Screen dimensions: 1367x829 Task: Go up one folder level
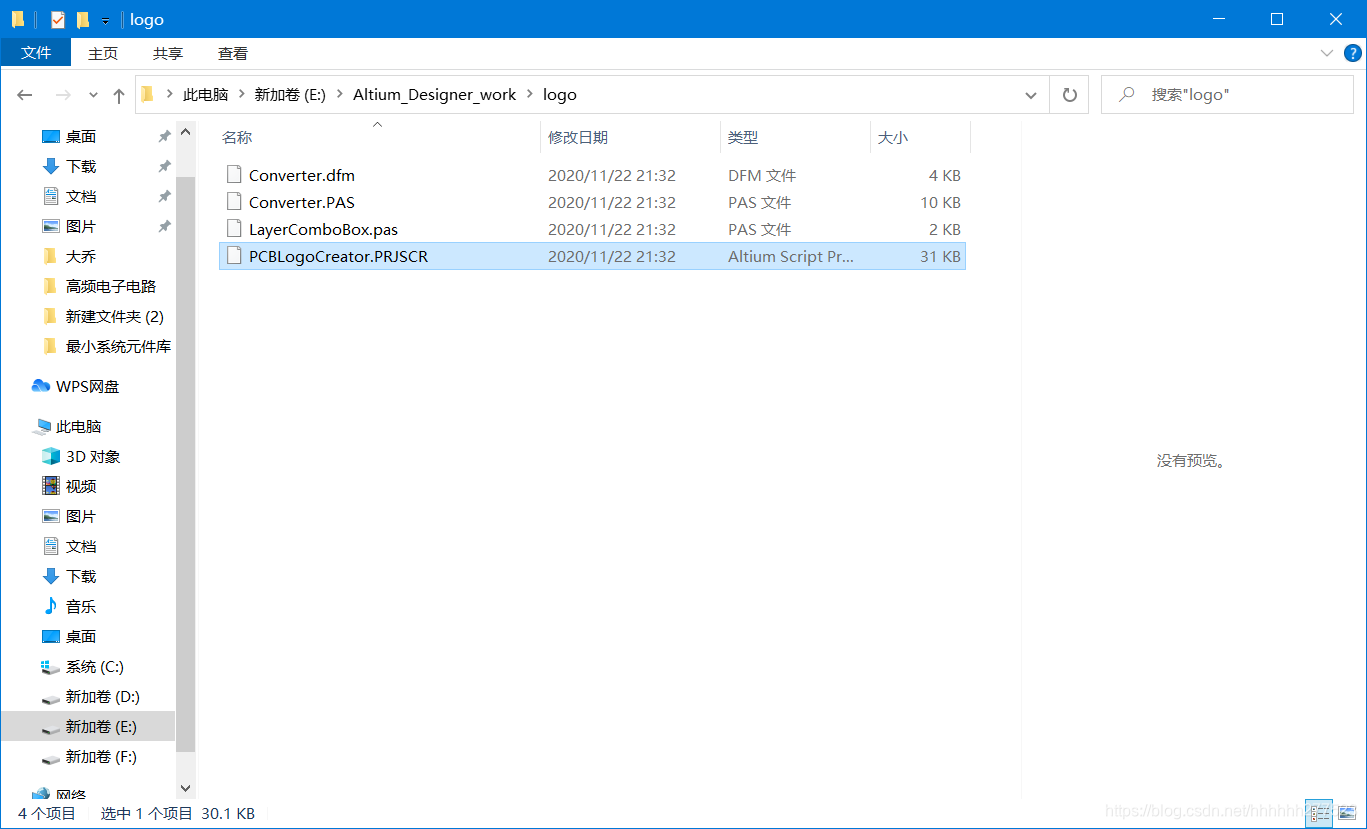pyautogui.click(x=119, y=95)
